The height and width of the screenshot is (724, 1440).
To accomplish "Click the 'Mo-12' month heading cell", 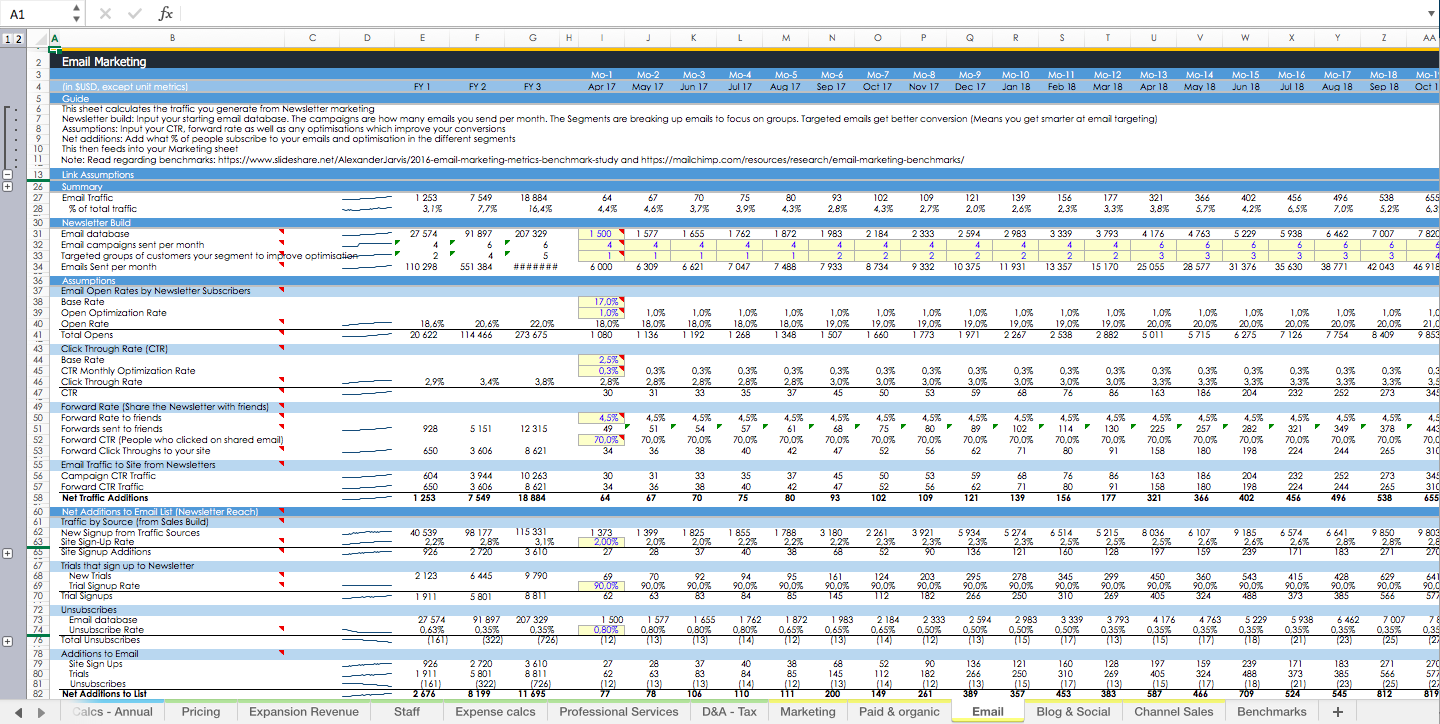I will click(x=1108, y=75).
